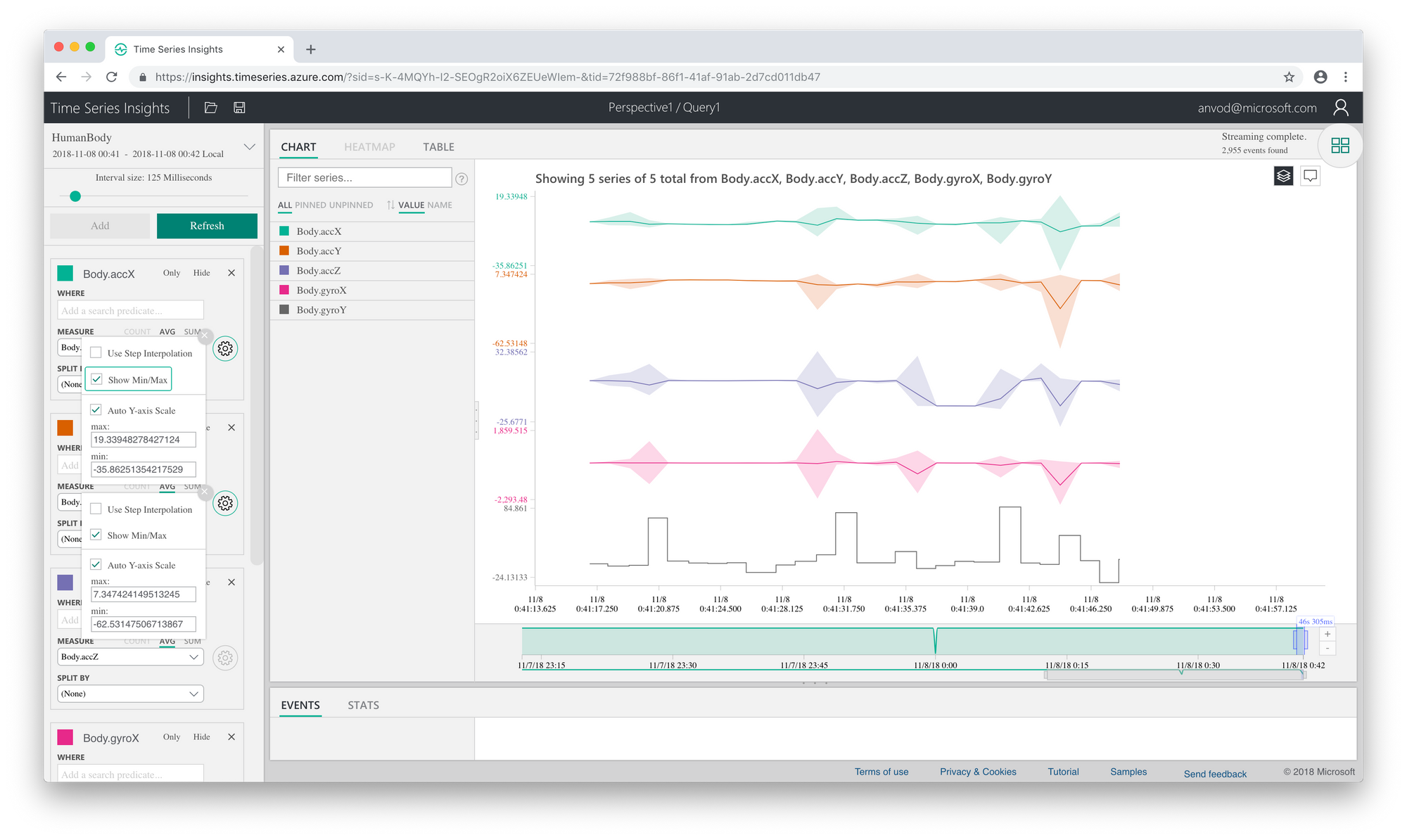The width and height of the screenshot is (1407, 840).
Task: Click Add series button
Action: 100,225
